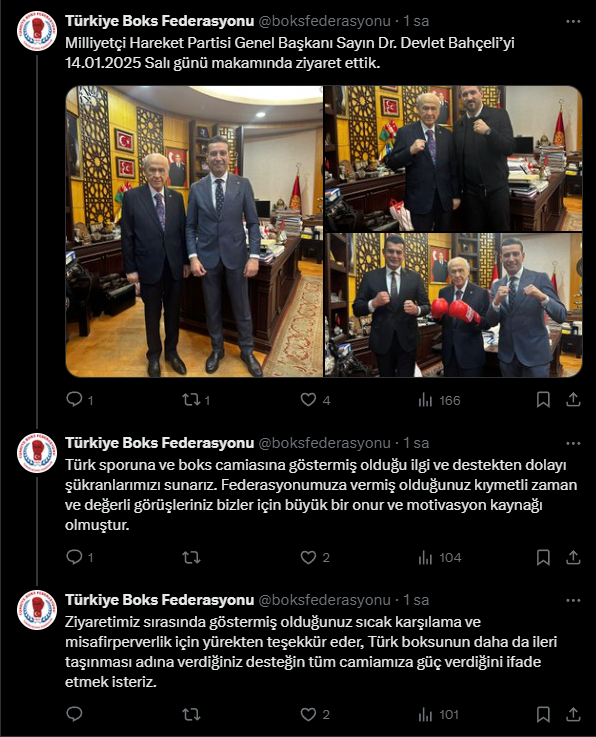The width and height of the screenshot is (596, 737).
Task: Open the top-right photo with raised fists
Action: click(x=453, y=158)
